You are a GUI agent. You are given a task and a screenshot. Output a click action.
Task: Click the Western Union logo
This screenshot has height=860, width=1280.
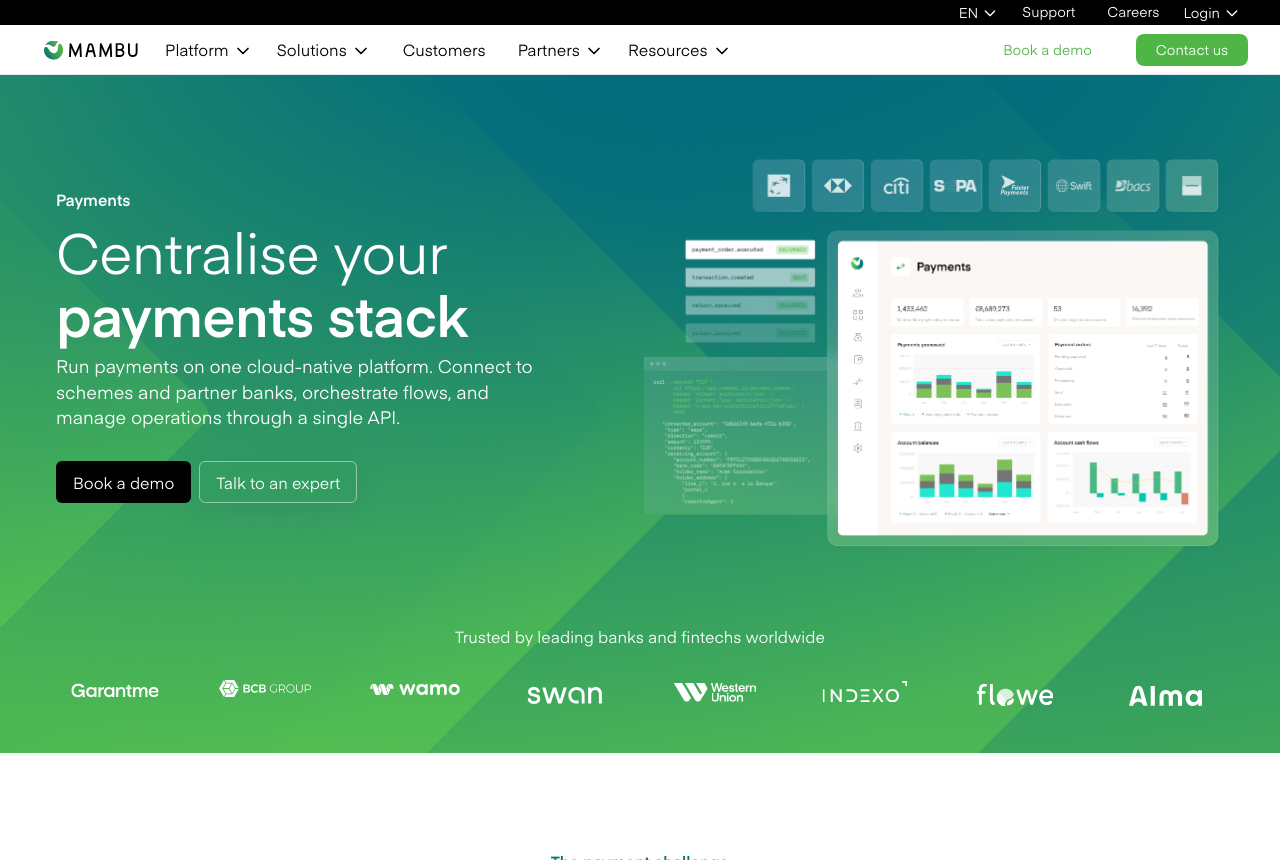(x=715, y=693)
